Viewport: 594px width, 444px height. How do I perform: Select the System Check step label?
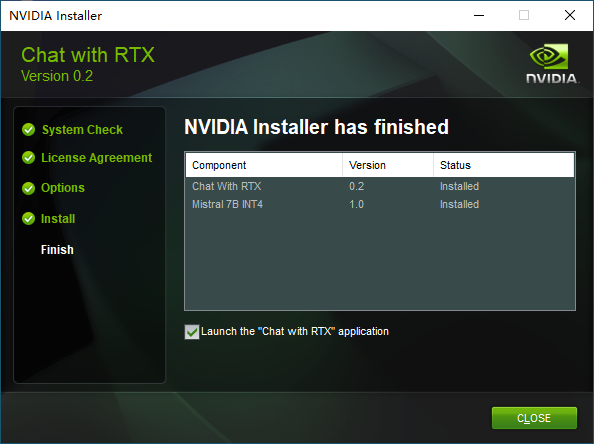82,130
